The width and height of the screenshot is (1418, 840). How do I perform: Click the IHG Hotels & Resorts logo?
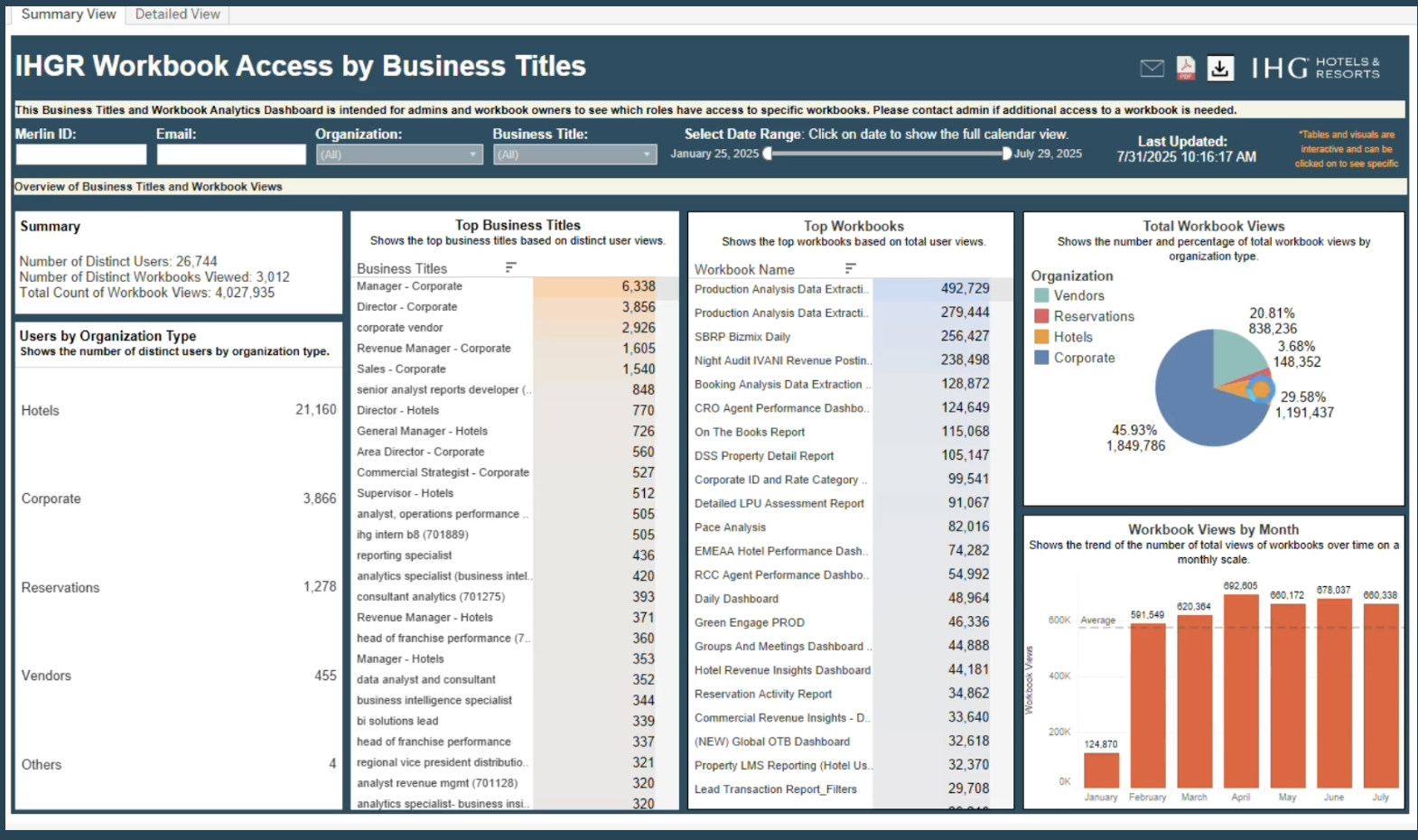pyautogui.click(x=1315, y=68)
